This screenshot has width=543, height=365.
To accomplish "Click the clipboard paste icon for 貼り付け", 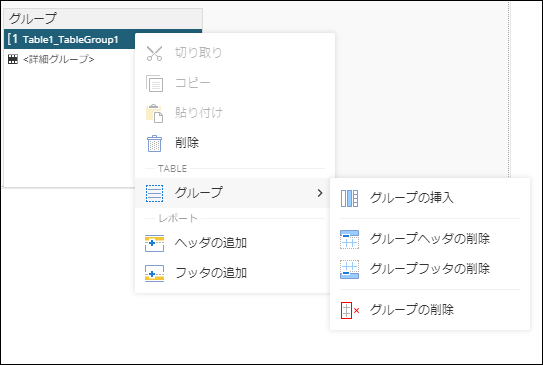I will click(x=154, y=113).
